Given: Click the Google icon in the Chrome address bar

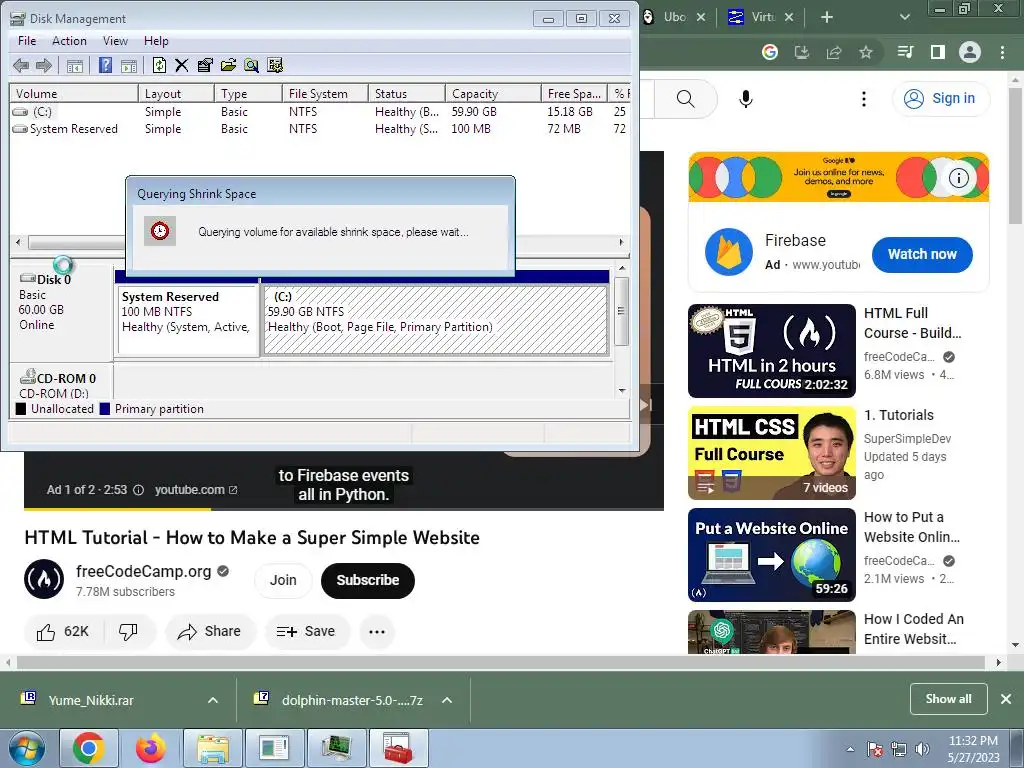Looking at the screenshot, I should click(770, 52).
